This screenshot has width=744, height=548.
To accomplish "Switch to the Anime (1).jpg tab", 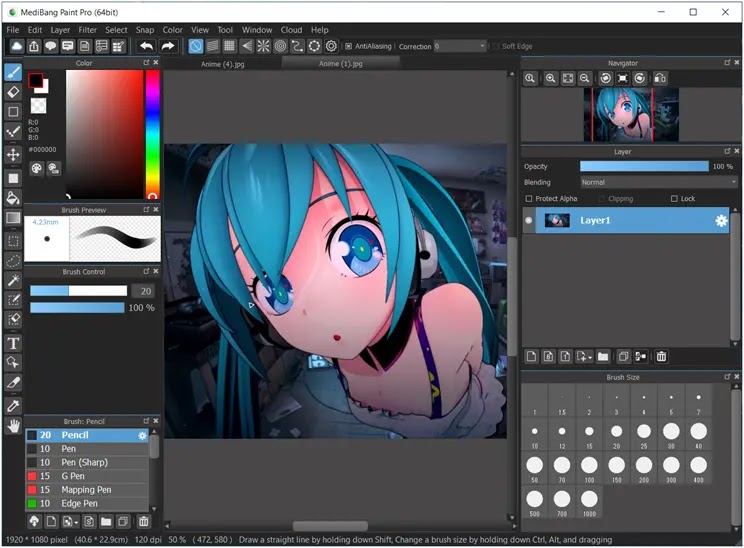I will tap(341, 64).
